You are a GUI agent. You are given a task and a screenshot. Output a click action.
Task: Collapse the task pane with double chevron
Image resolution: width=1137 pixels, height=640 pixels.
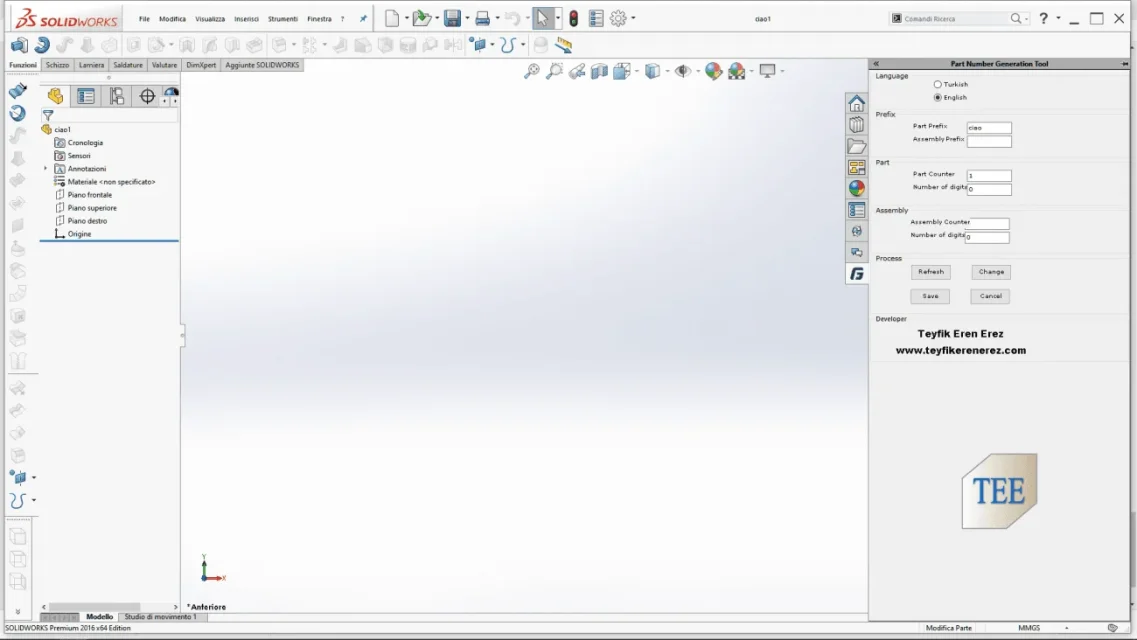[x=876, y=64]
